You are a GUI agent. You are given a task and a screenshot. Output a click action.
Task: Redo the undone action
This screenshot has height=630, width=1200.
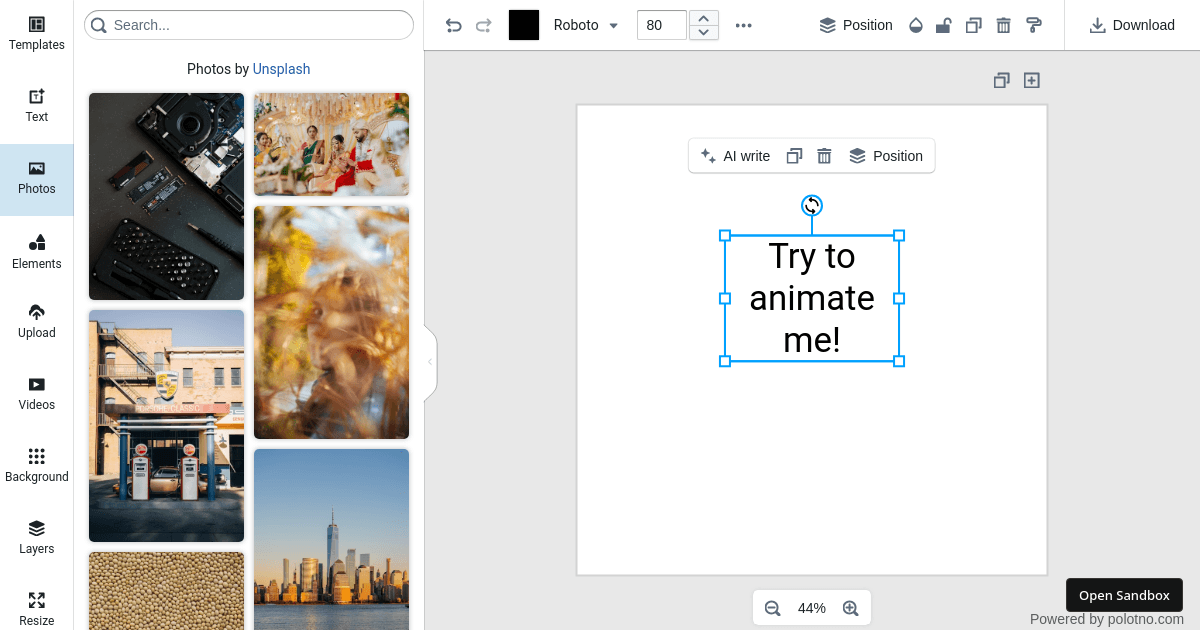pyautogui.click(x=485, y=25)
